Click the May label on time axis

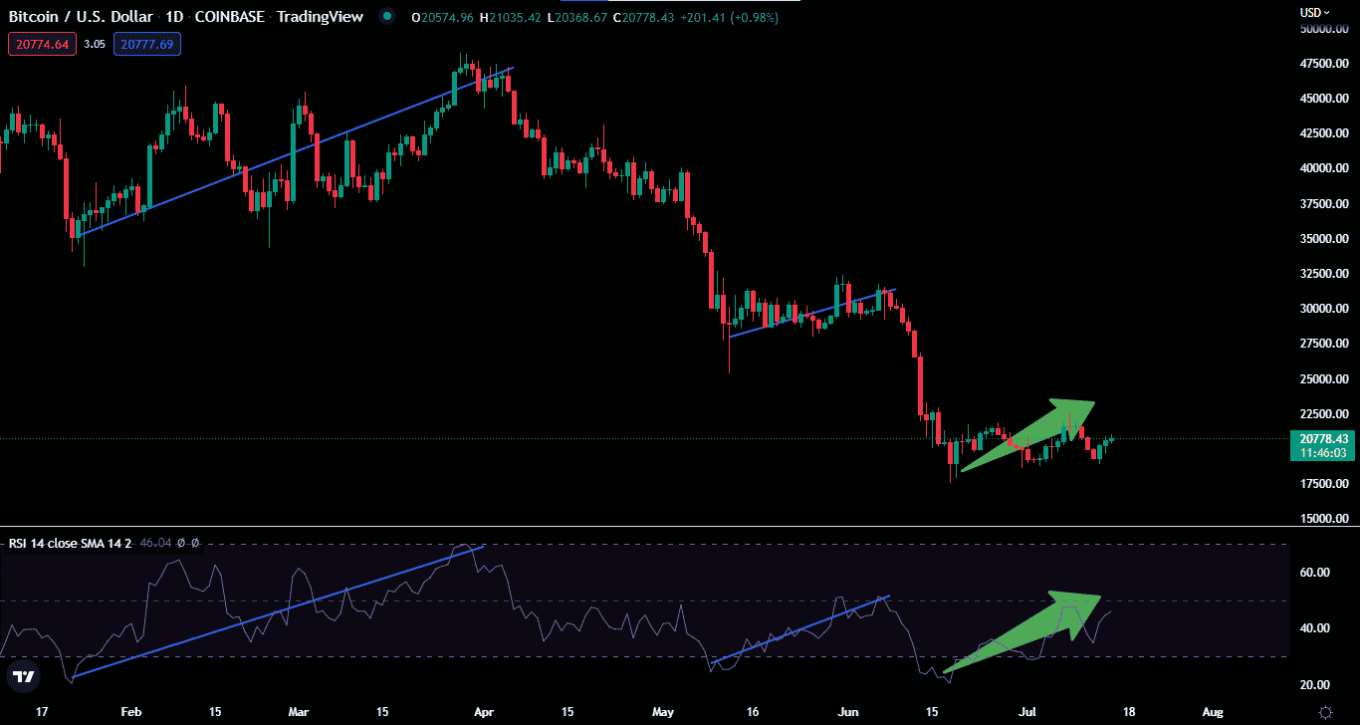[663, 712]
